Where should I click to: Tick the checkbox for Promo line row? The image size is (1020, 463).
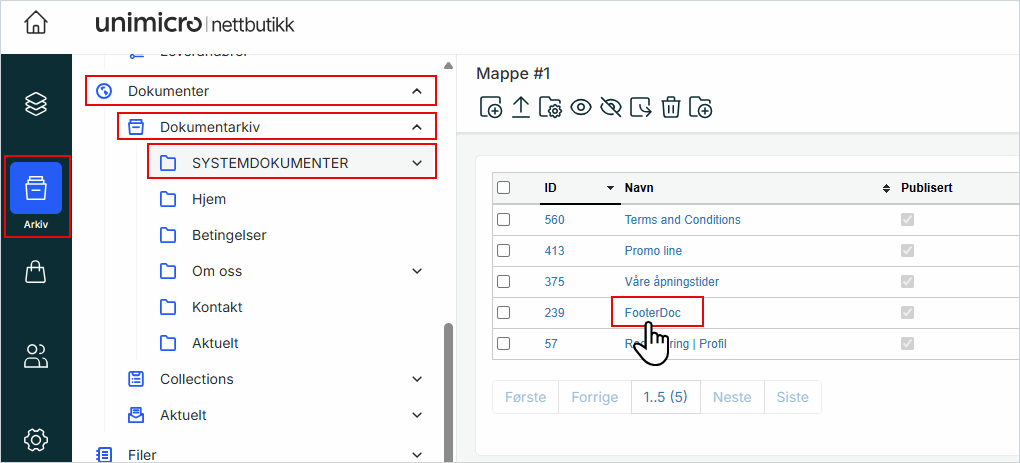click(504, 251)
